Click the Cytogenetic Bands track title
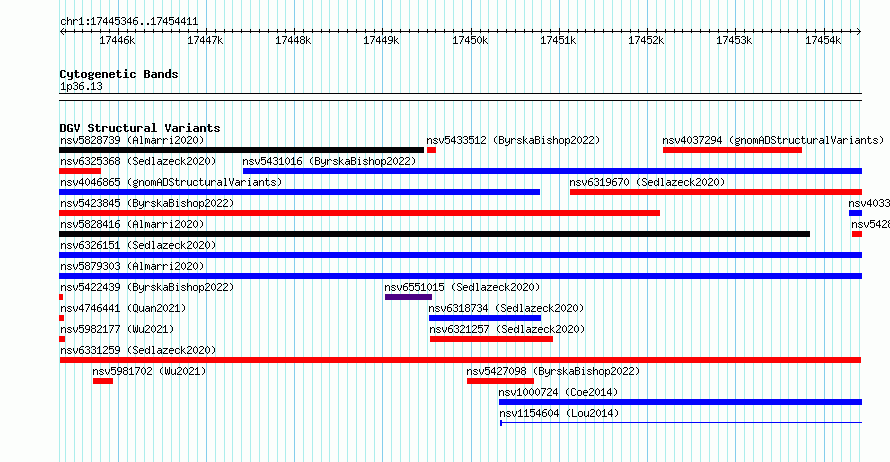 pyautogui.click(x=119, y=74)
